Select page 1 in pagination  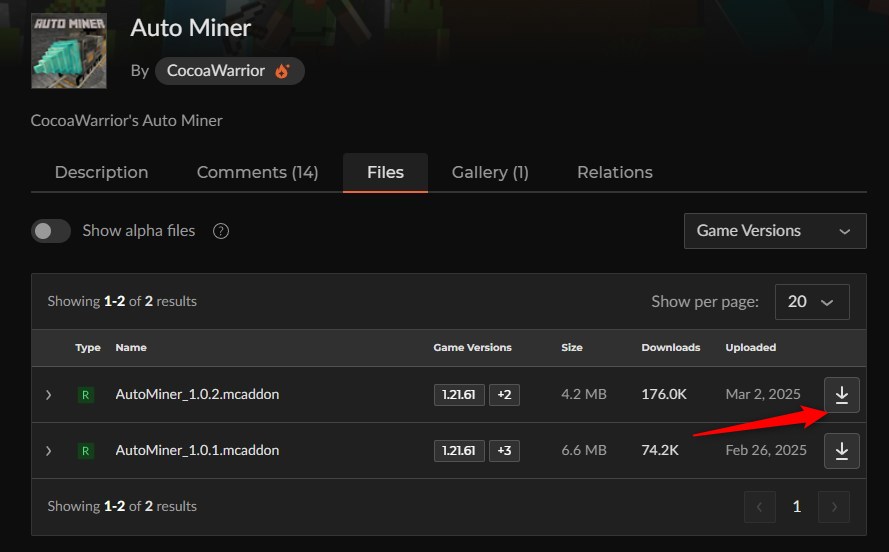click(x=797, y=507)
